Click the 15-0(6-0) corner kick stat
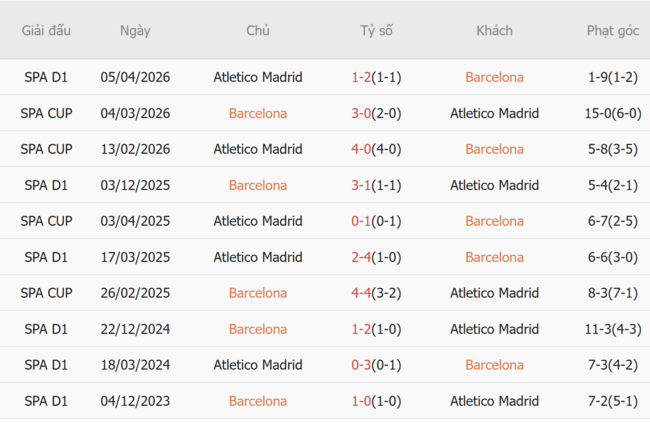 coord(613,113)
